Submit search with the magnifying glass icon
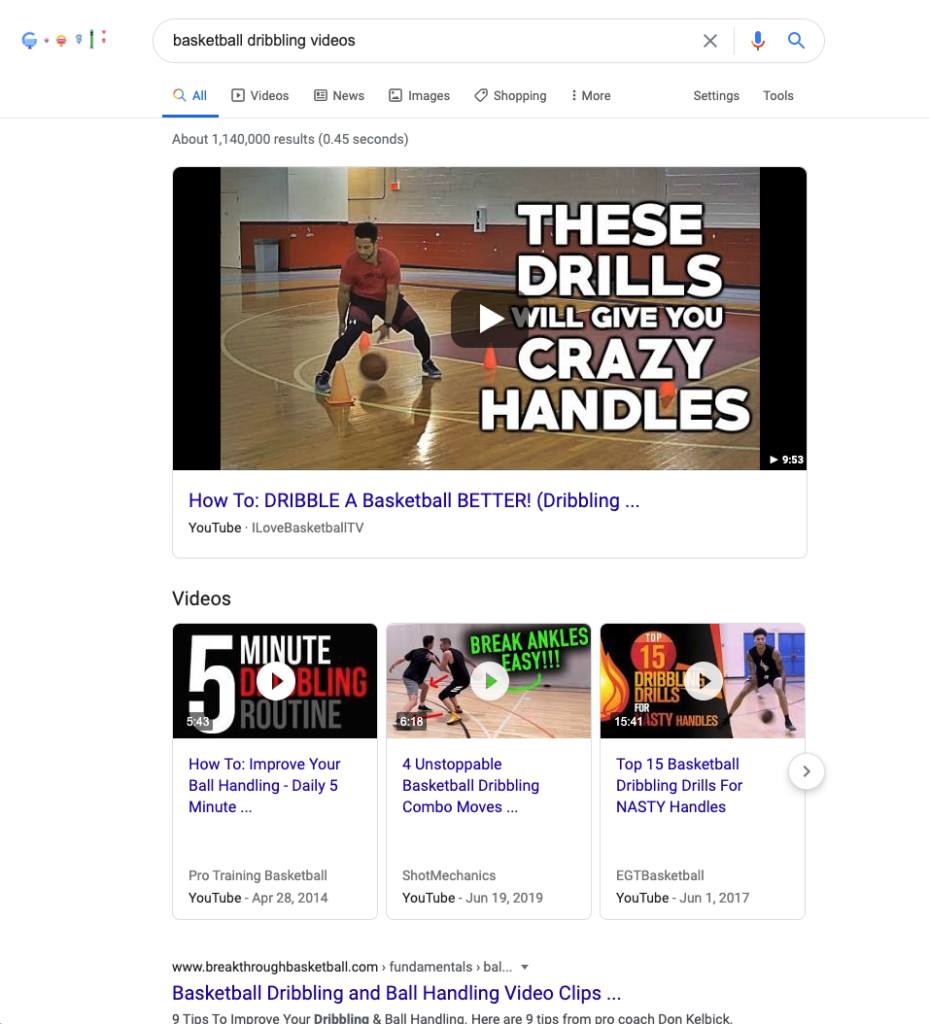 [796, 40]
